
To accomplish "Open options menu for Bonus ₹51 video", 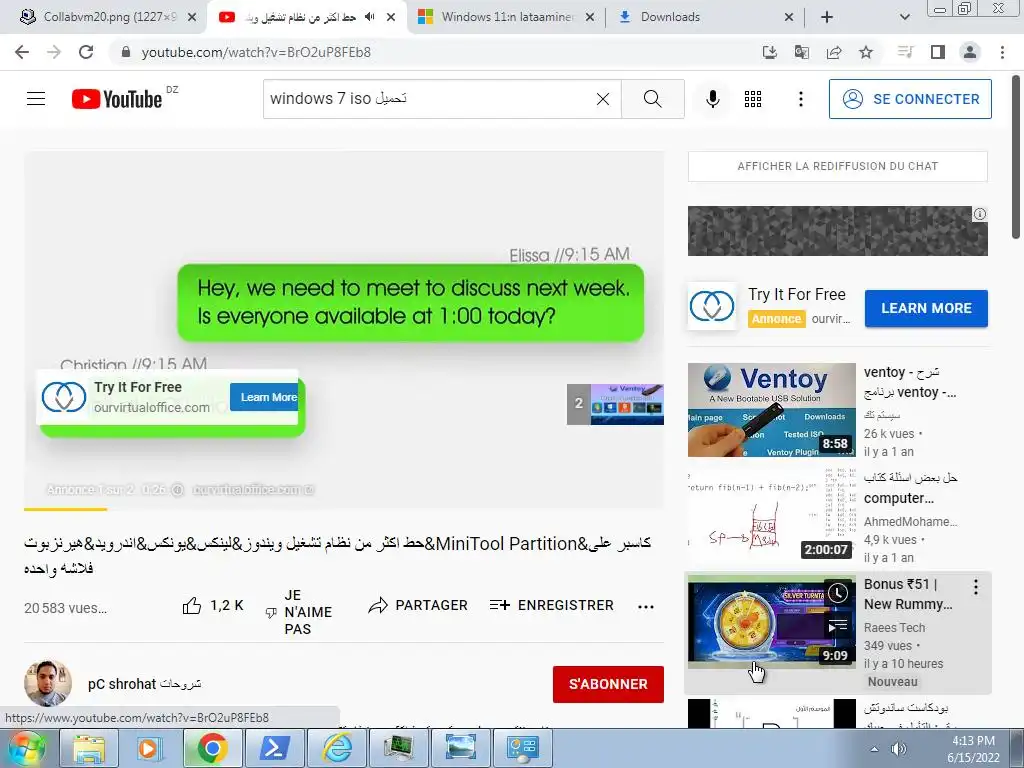I will point(976,586).
